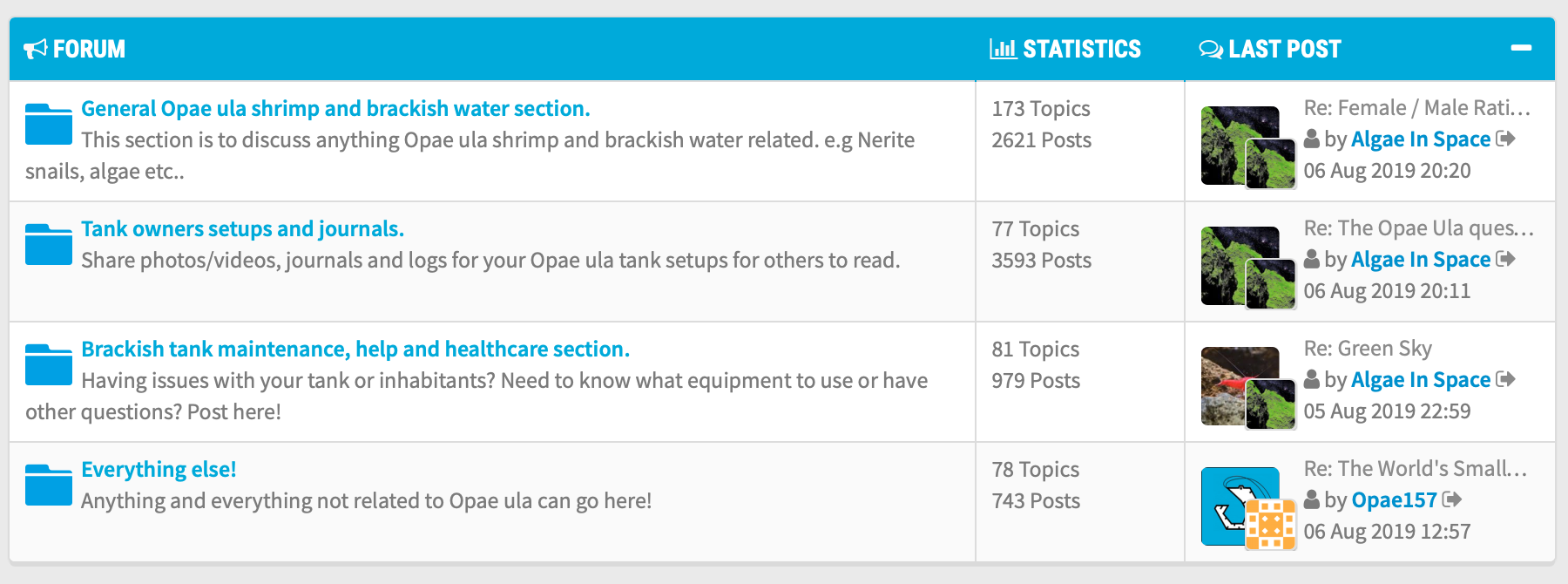Jump to latest post by Opae157
Image resolution: width=1568 pixels, height=584 pixels.
coord(1451,499)
